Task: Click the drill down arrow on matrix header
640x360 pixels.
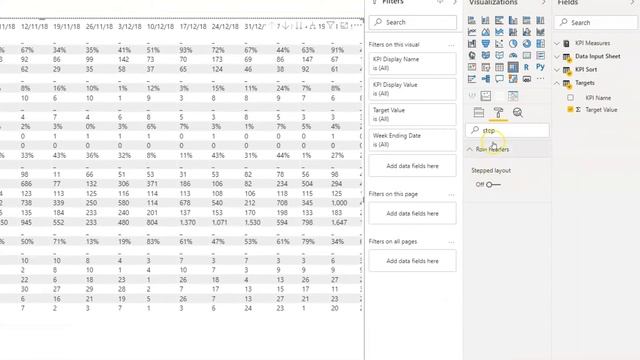Action: point(286,26)
